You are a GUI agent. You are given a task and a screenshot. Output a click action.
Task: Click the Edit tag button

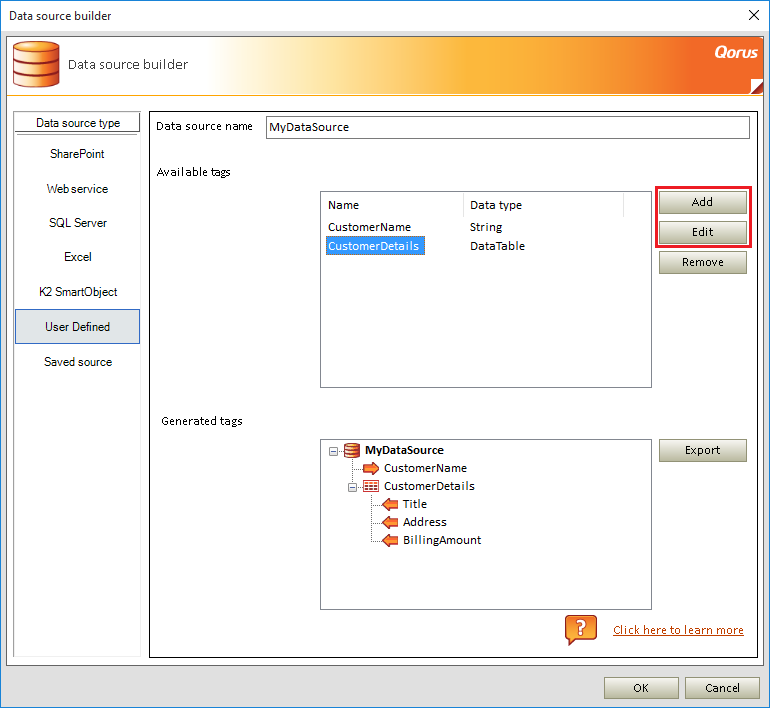point(702,232)
